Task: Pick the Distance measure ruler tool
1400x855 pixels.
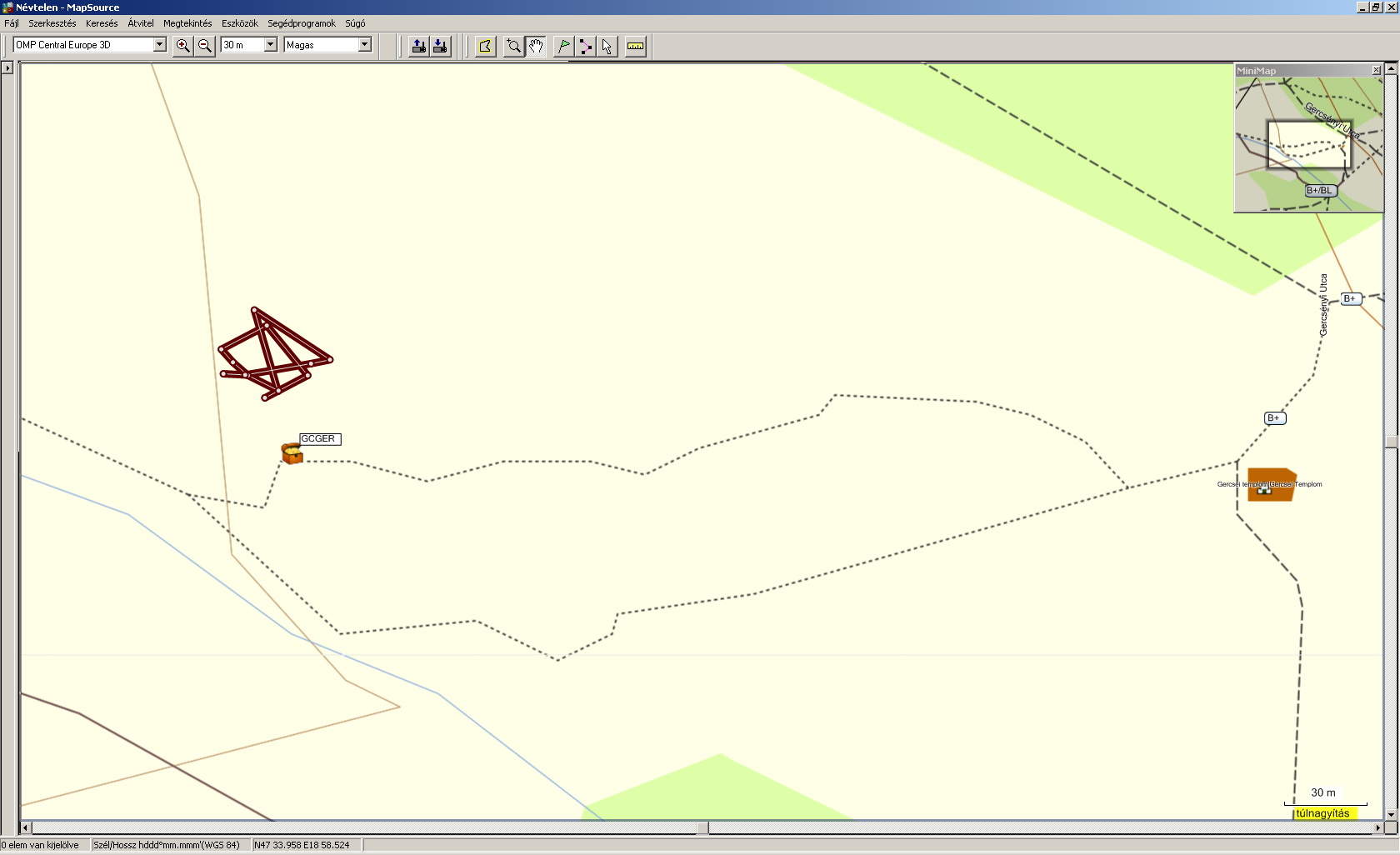Action: (636, 46)
